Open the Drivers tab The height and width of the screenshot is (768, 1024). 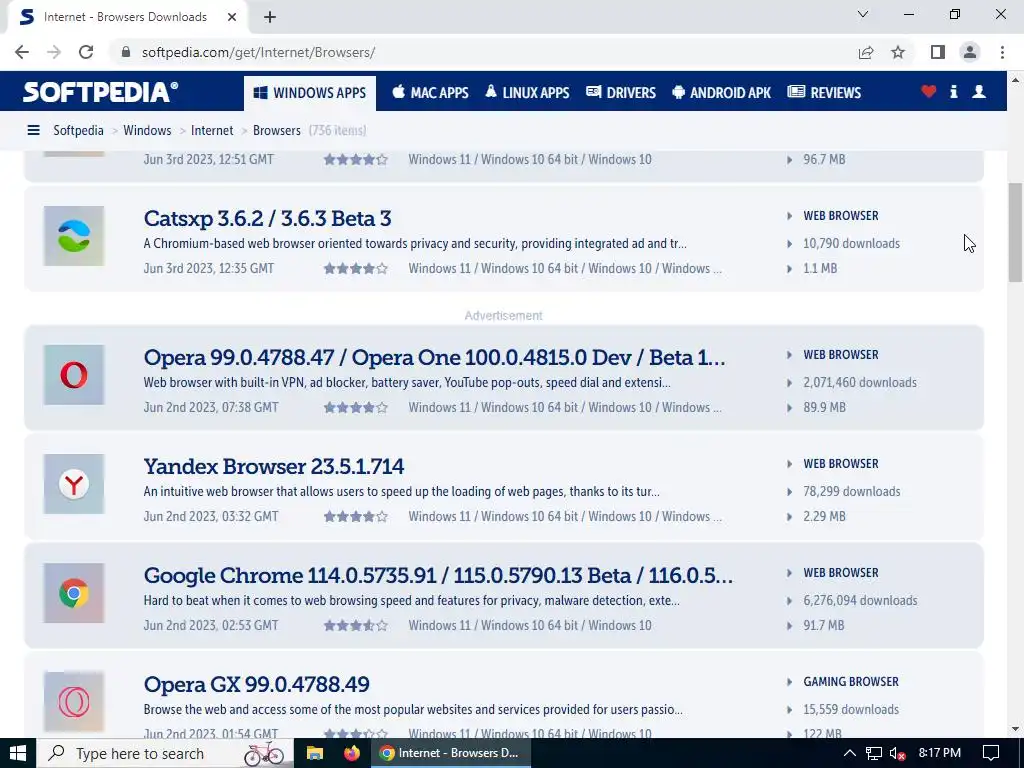[620, 93]
